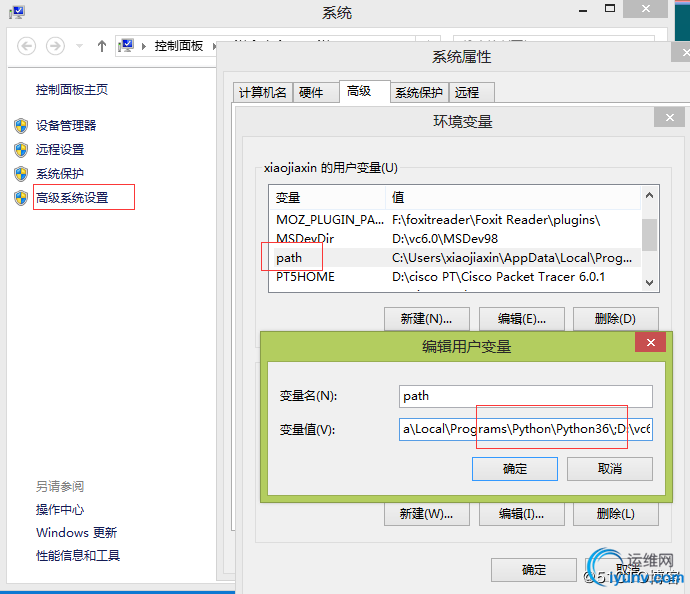Click 编辑(E)... button for user variables
Image resolution: width=690 pixels, height=594 pixels.
pyautogui.click(x=521, y=319)
